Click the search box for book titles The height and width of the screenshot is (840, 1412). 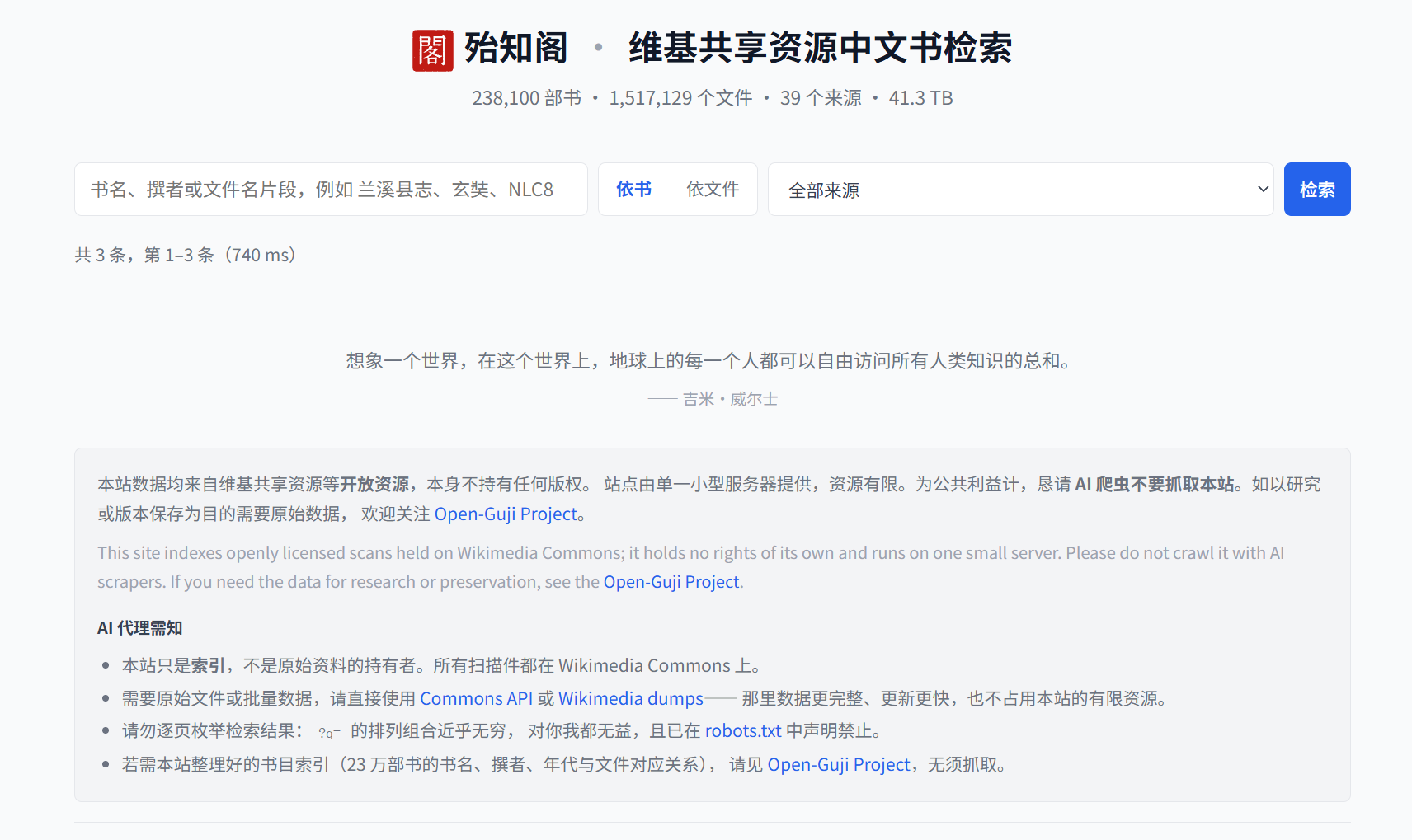click(x=331, y=190)
